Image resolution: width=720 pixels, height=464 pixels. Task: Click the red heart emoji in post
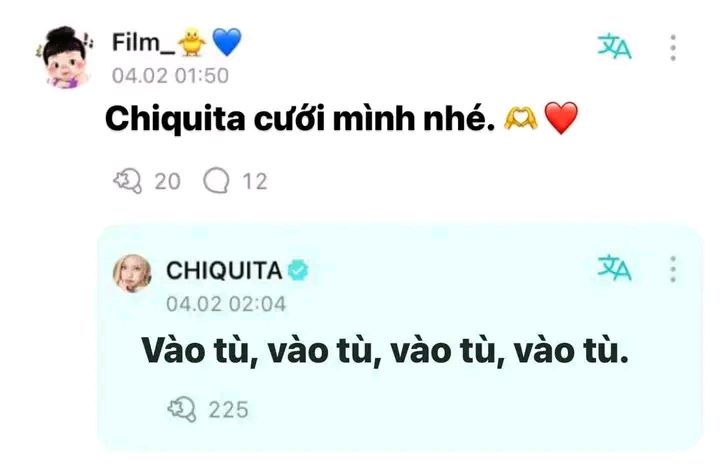561,118
